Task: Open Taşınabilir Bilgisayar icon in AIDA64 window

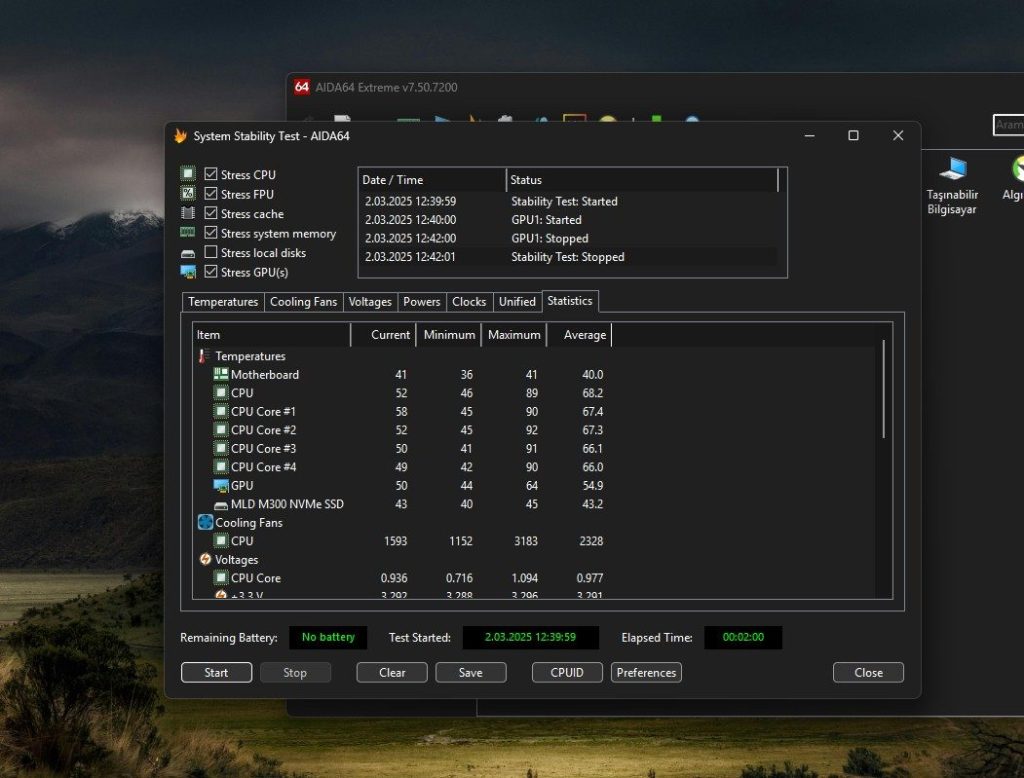Action: pyautogui.click(x=952, y=186)
